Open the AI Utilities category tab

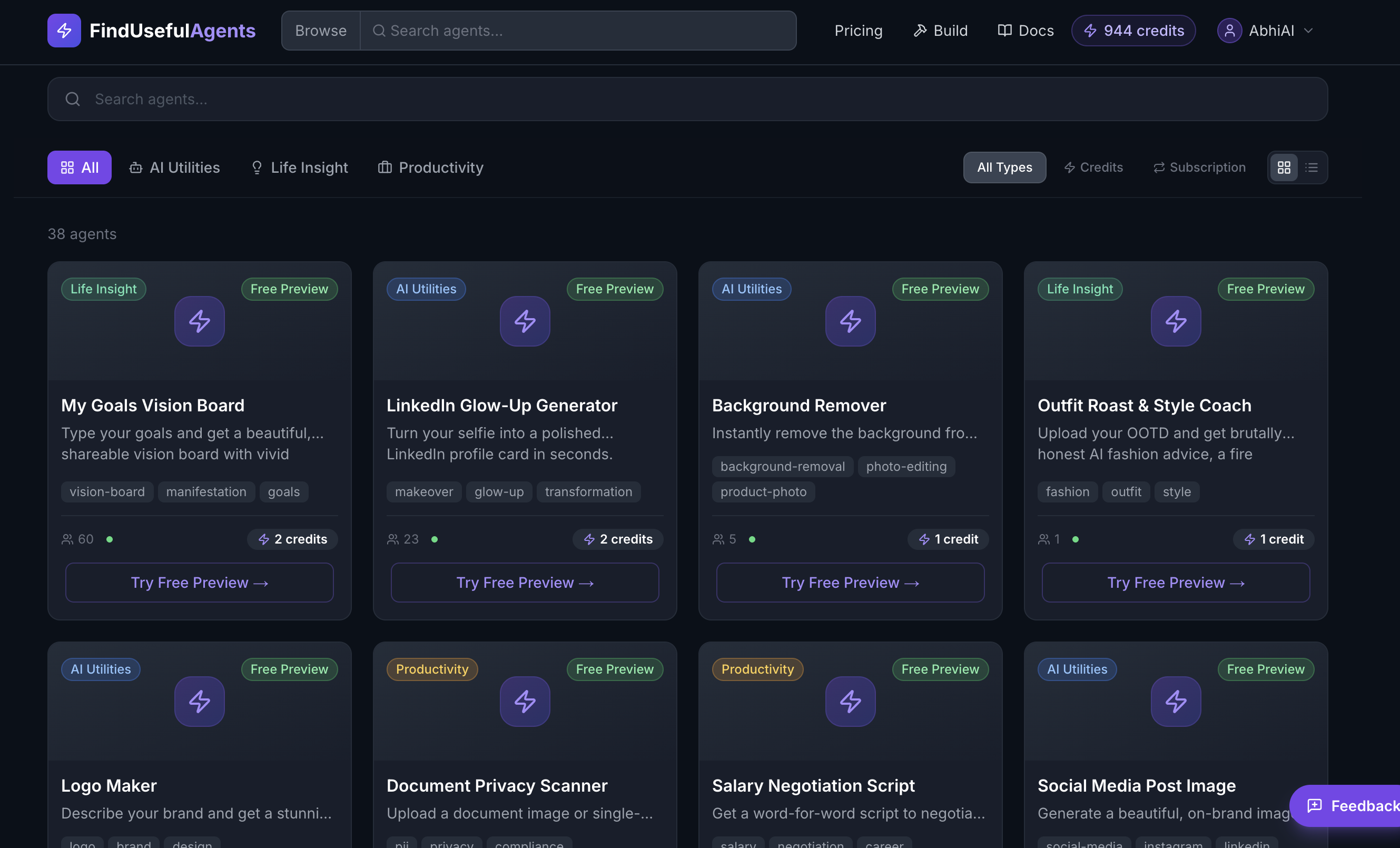point(174,167)
